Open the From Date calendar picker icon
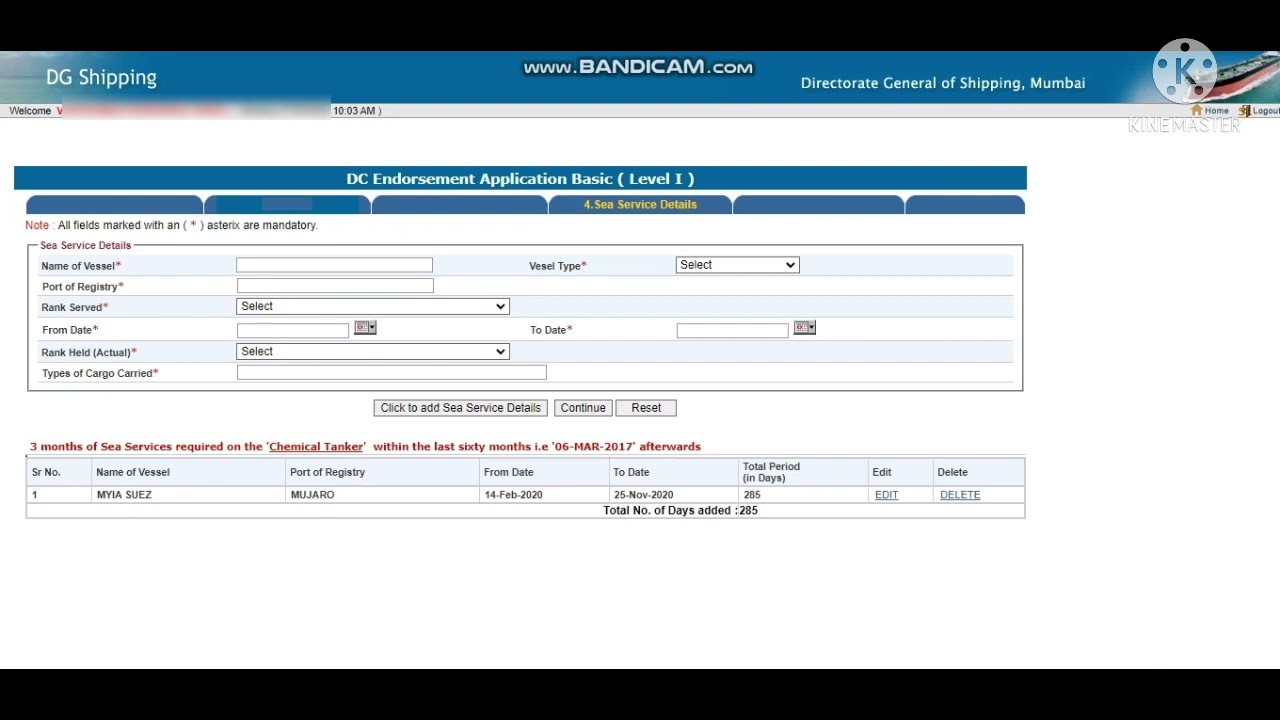This screenshot has height=720, width=1280. (x=365, y=328)
